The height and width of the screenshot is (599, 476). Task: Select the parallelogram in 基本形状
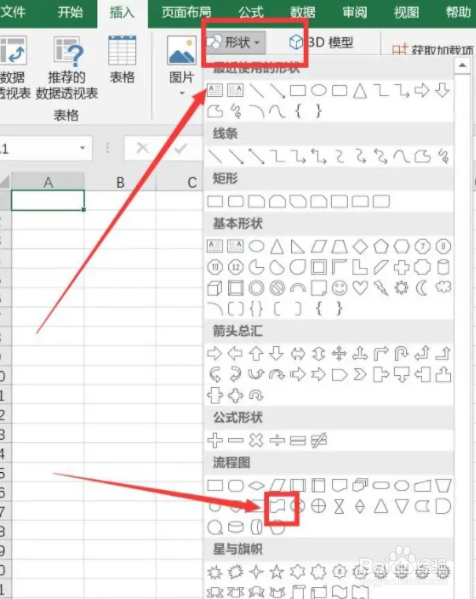[x=319, y=246]
